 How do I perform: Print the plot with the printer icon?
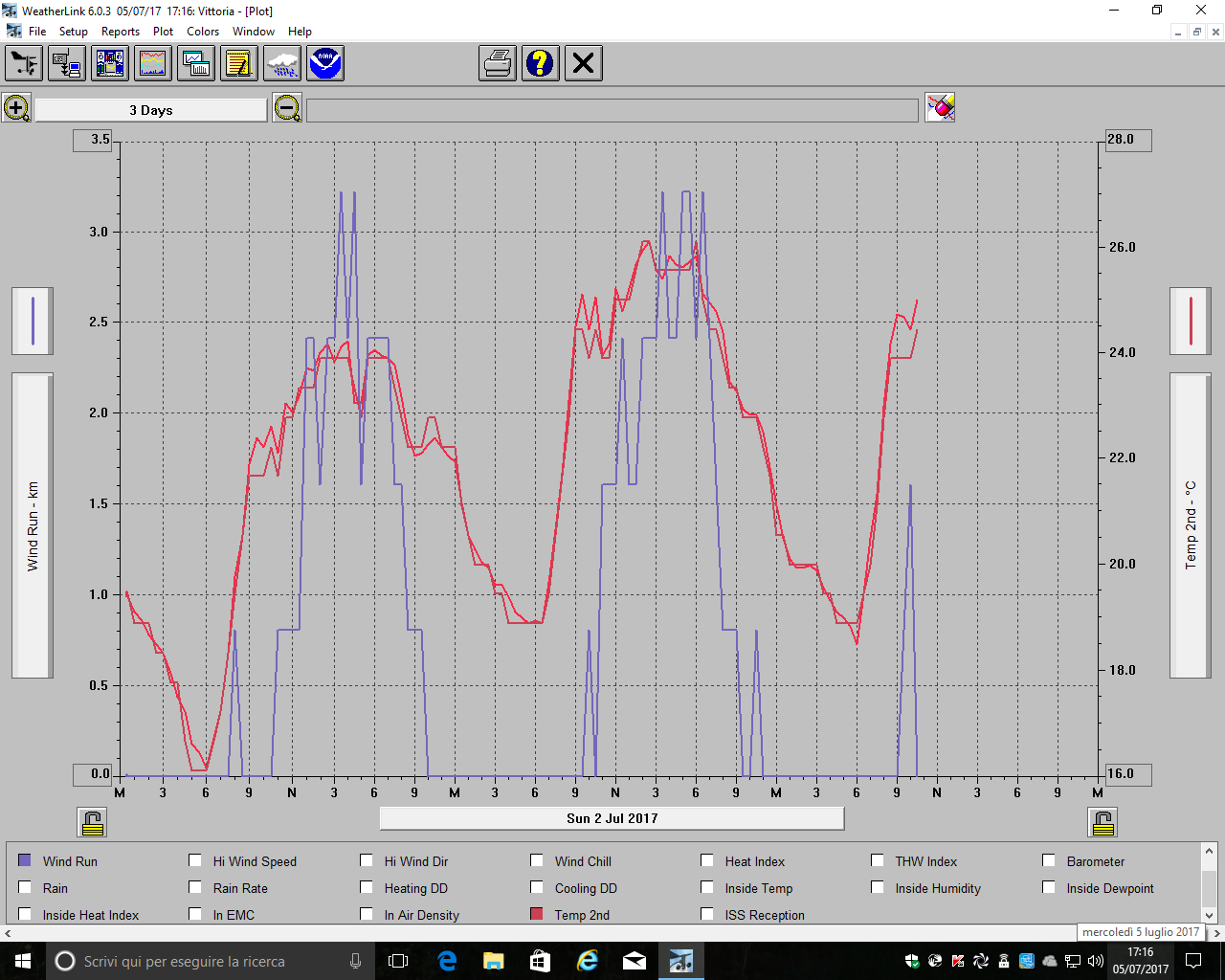coord(498,64)
